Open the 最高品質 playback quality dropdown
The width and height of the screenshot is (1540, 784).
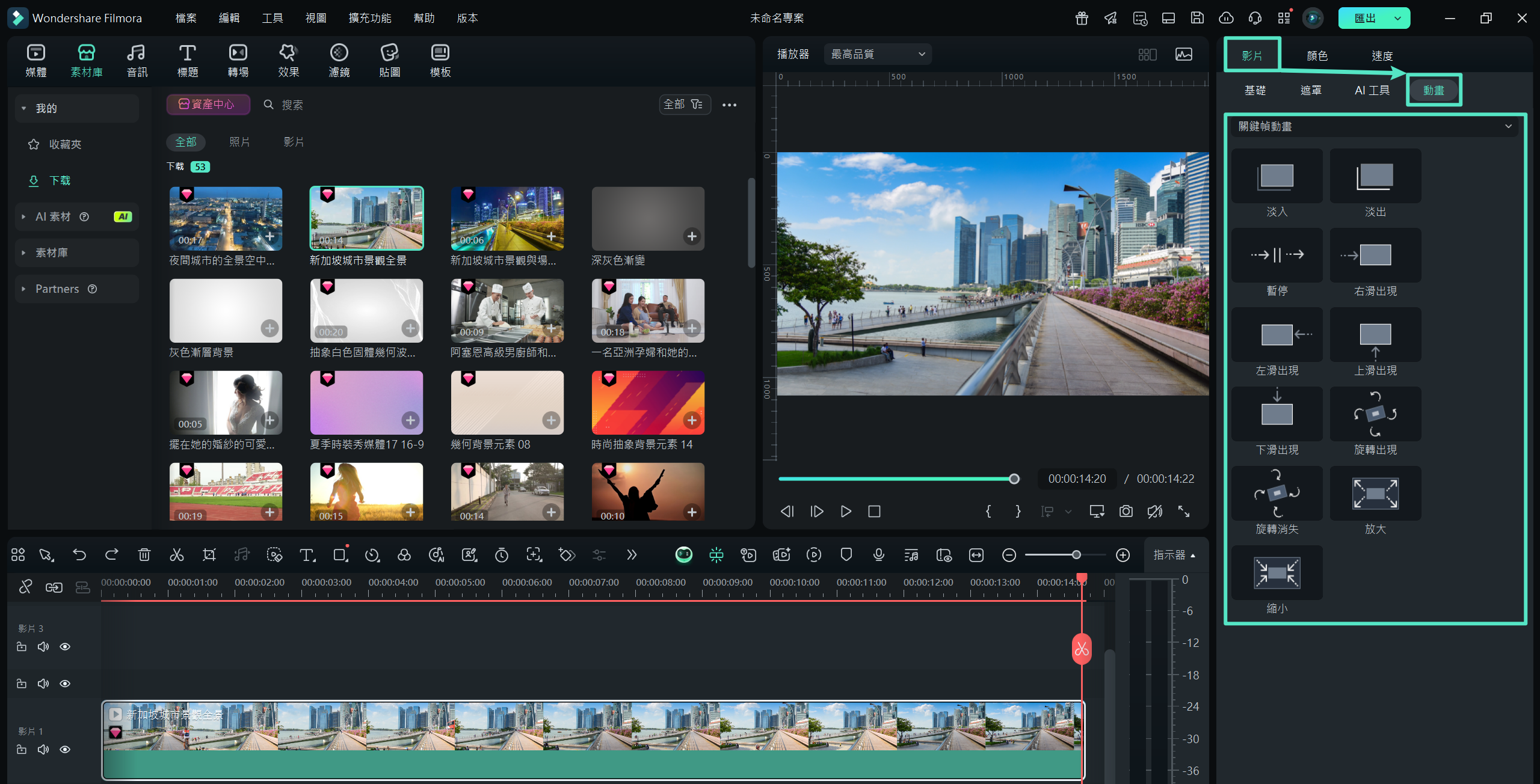877,54
